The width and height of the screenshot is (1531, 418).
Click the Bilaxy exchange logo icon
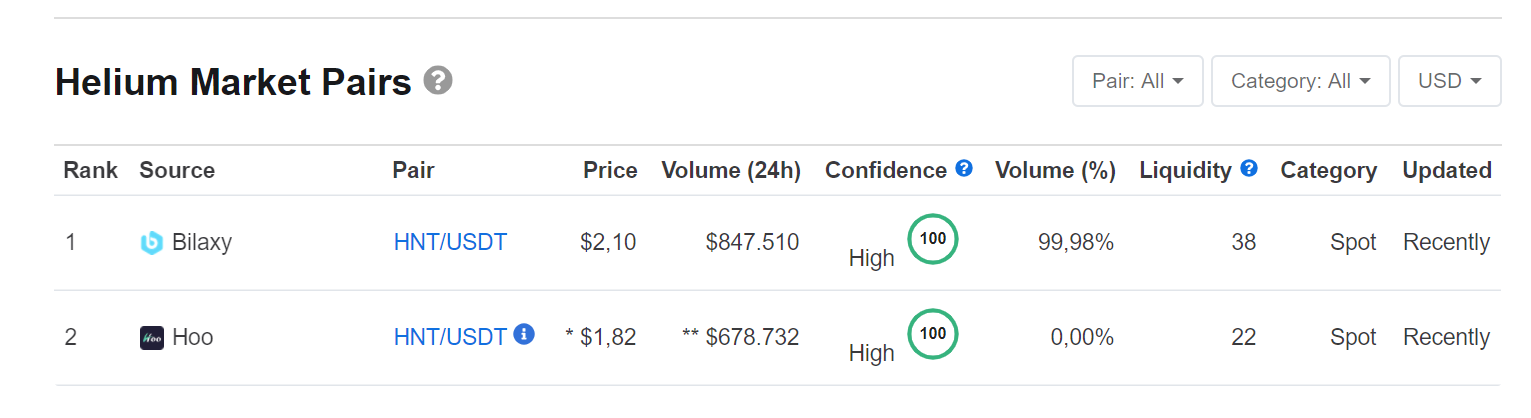[x=151, y=243]
